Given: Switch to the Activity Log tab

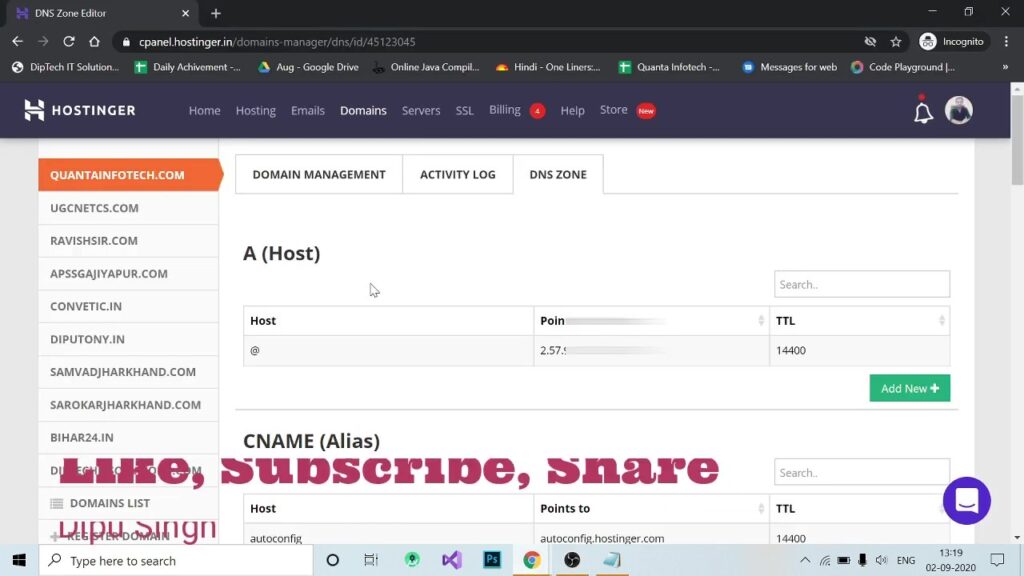Looking at the screenshot, I should pyautogui.click(x=458, y=174).
